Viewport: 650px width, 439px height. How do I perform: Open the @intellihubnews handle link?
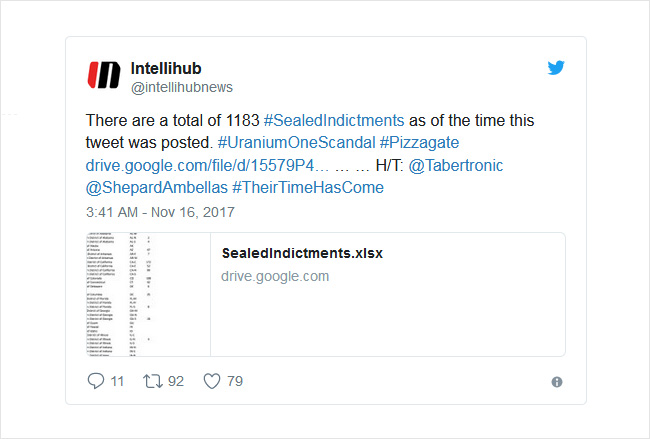pos(182,87)
